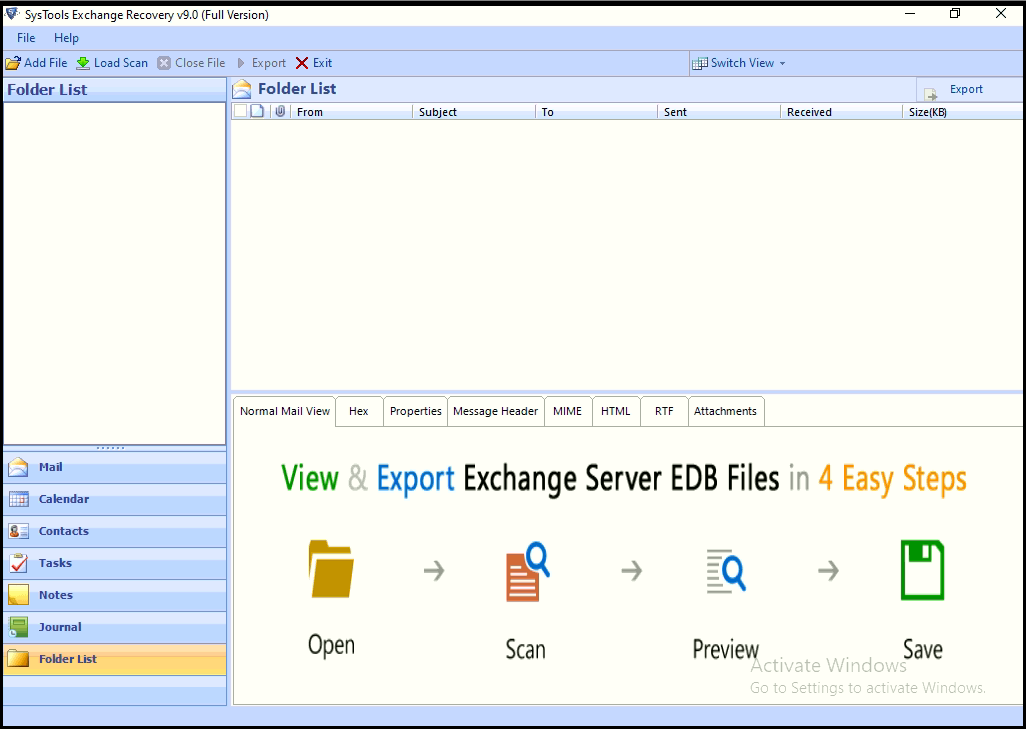Open the Help menu
The width and height of the screenshot is (1026, 729).
click(66, 38)
